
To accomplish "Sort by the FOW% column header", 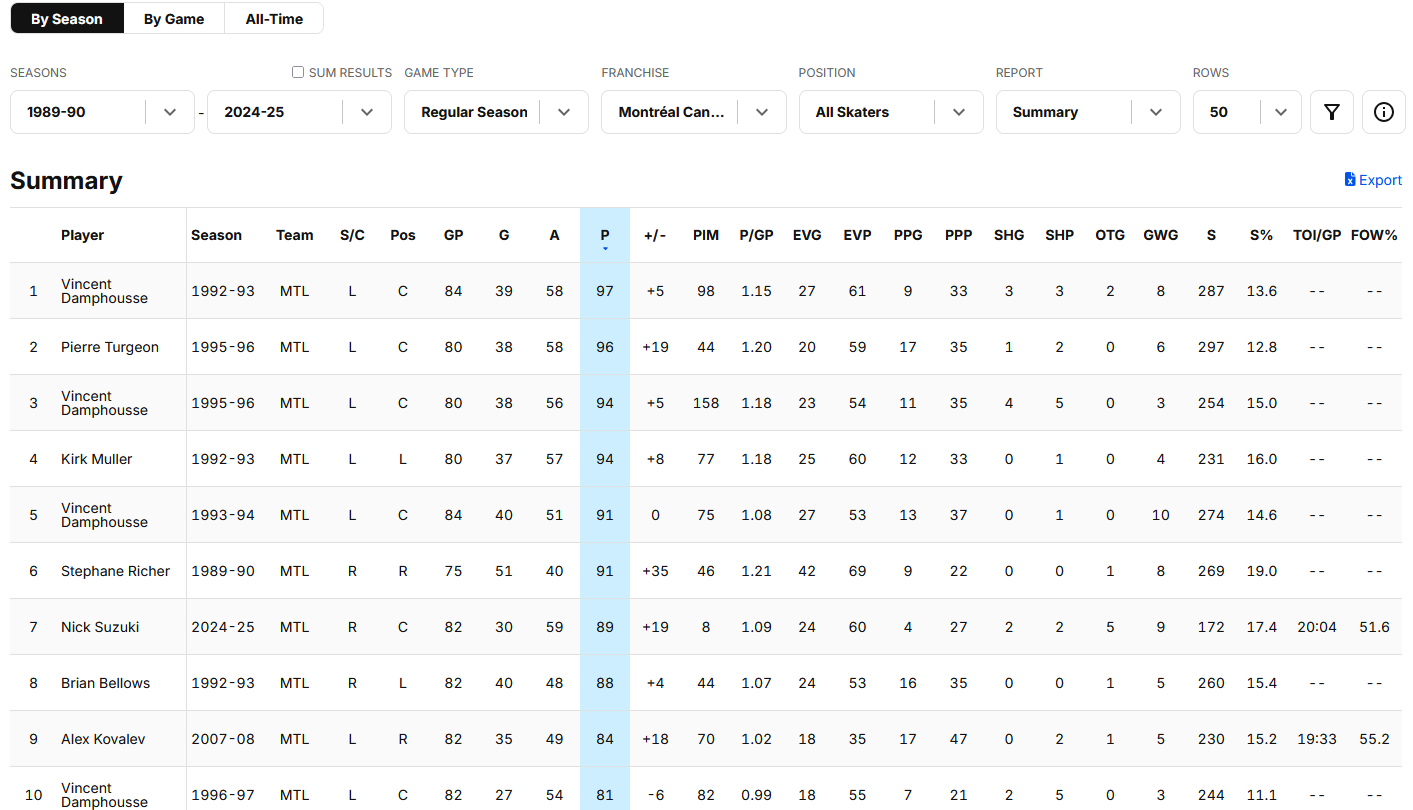I will tap(1374, 235).
